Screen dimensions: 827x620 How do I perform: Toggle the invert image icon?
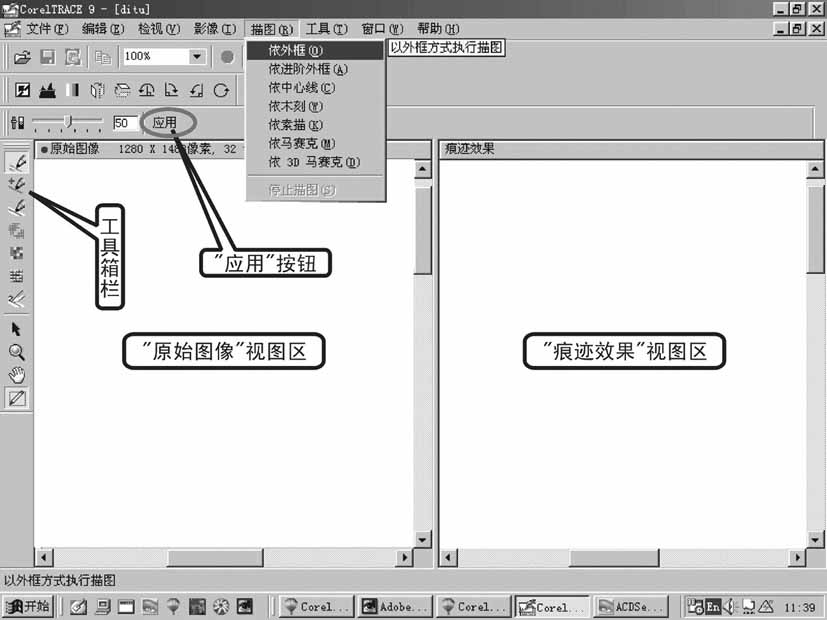22,90
